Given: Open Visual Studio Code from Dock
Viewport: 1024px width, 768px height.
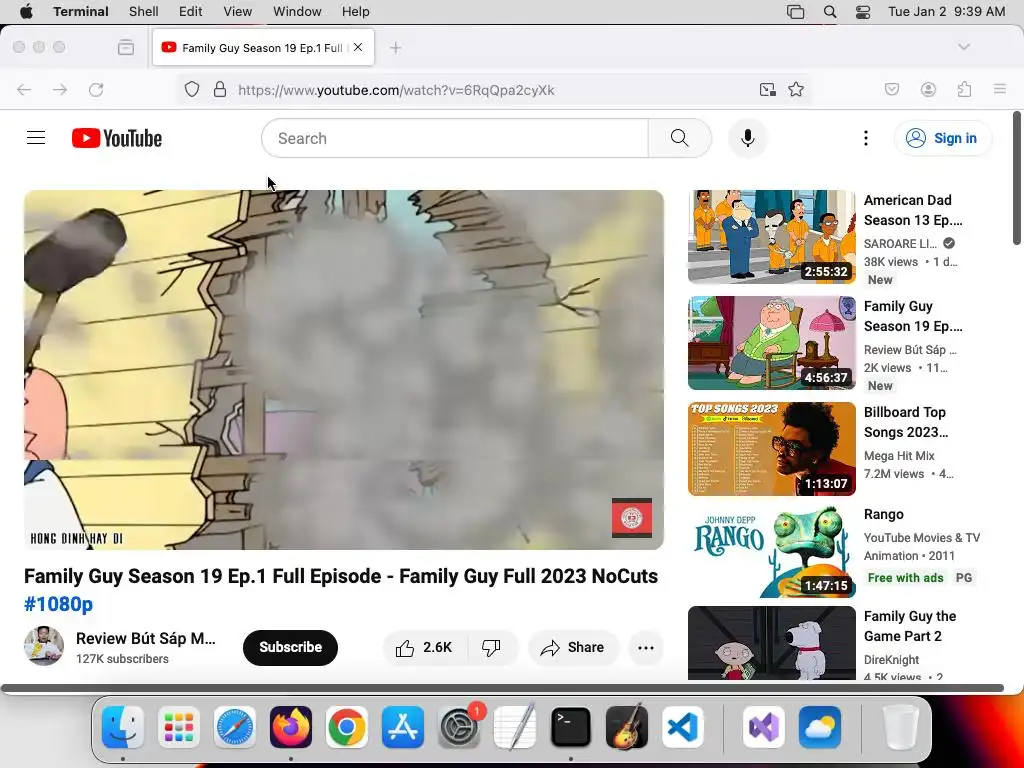Looking at the screenshot, I should tap(682, 726).
